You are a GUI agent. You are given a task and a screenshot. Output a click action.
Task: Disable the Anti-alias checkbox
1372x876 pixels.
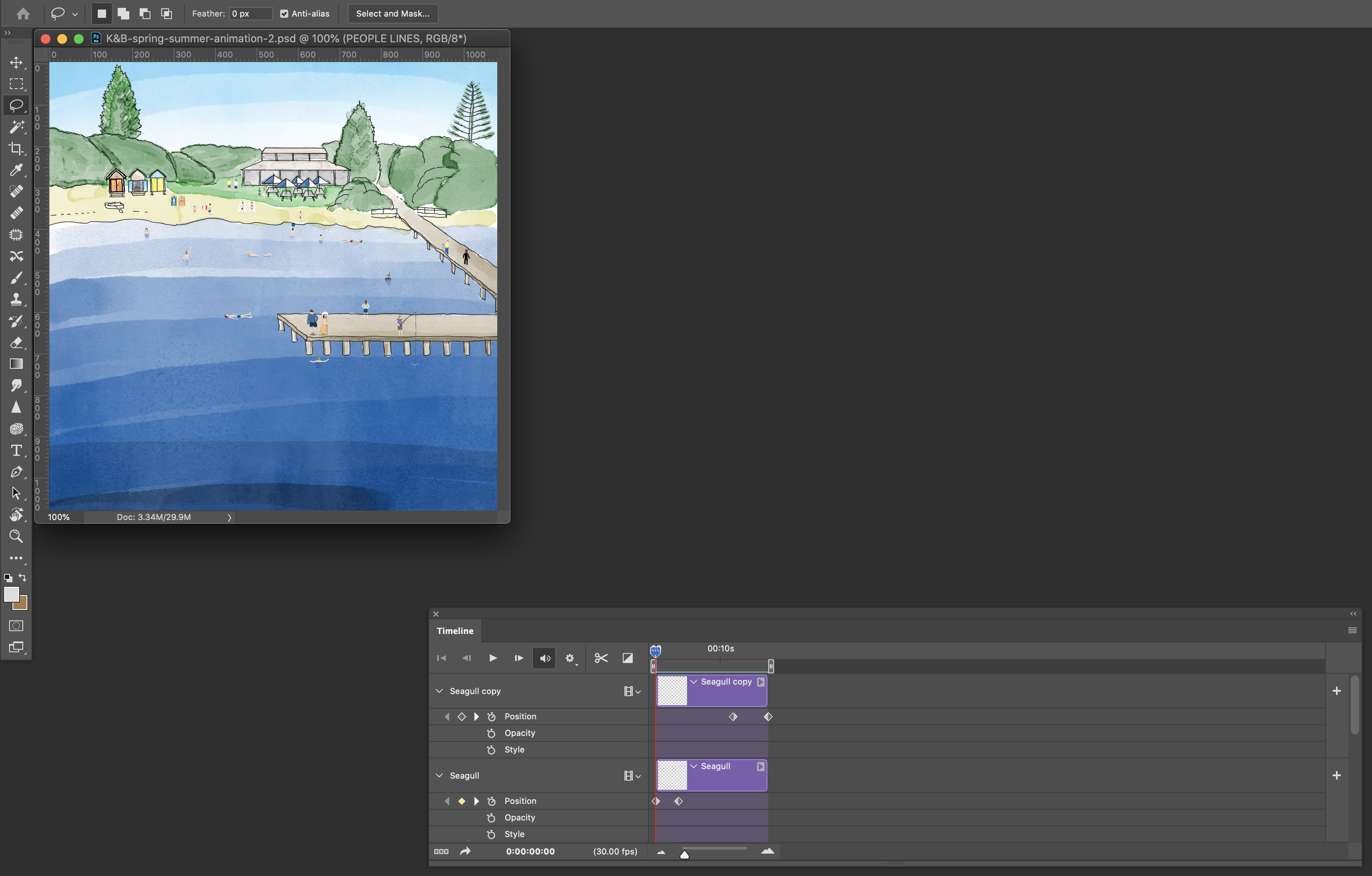[x=284, y=13]
